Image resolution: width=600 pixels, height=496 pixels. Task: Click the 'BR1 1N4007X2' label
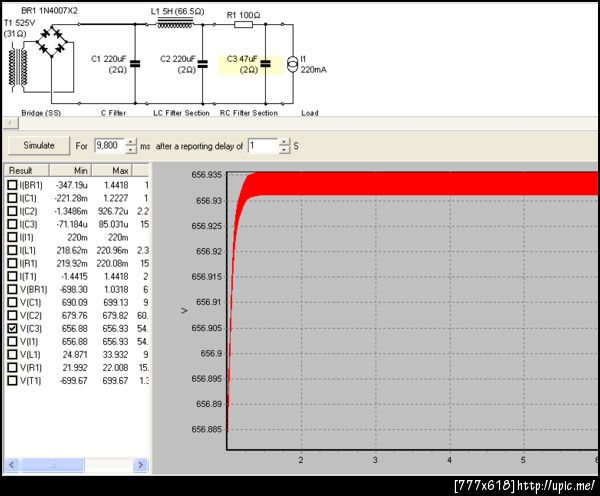(49, 11)
